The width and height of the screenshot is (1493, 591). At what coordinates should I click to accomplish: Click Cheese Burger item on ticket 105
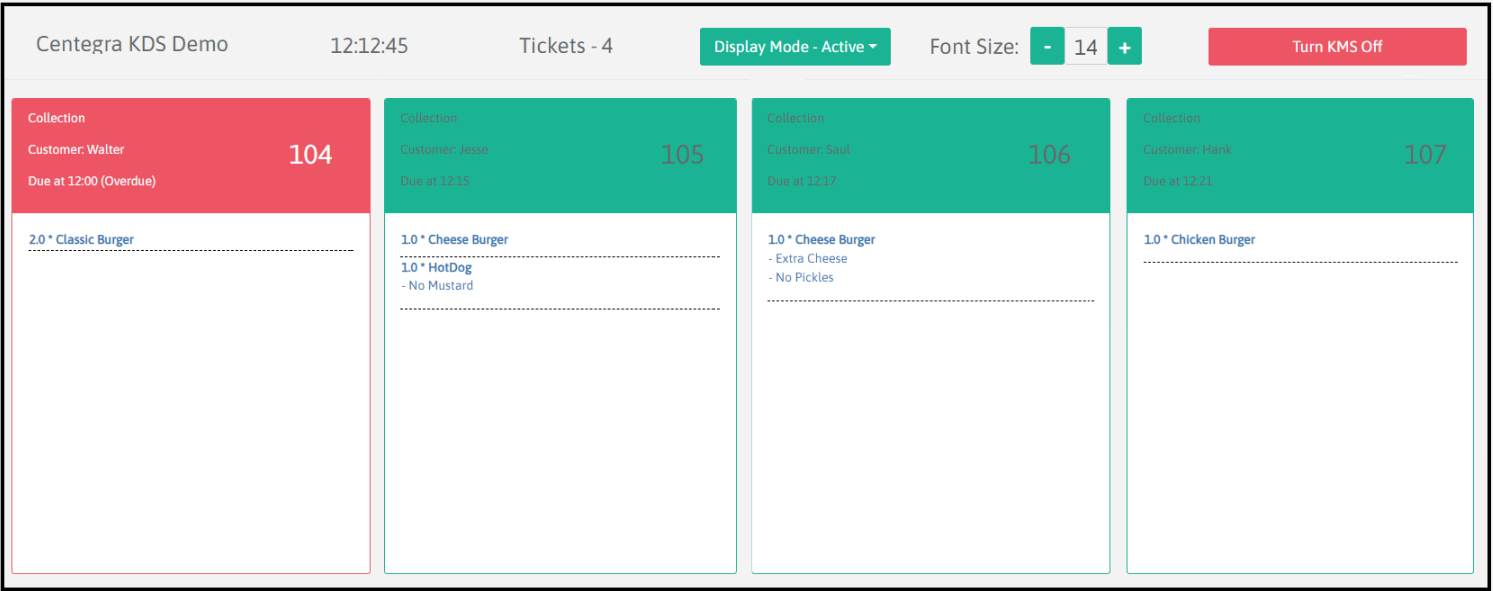pos(455,240)
